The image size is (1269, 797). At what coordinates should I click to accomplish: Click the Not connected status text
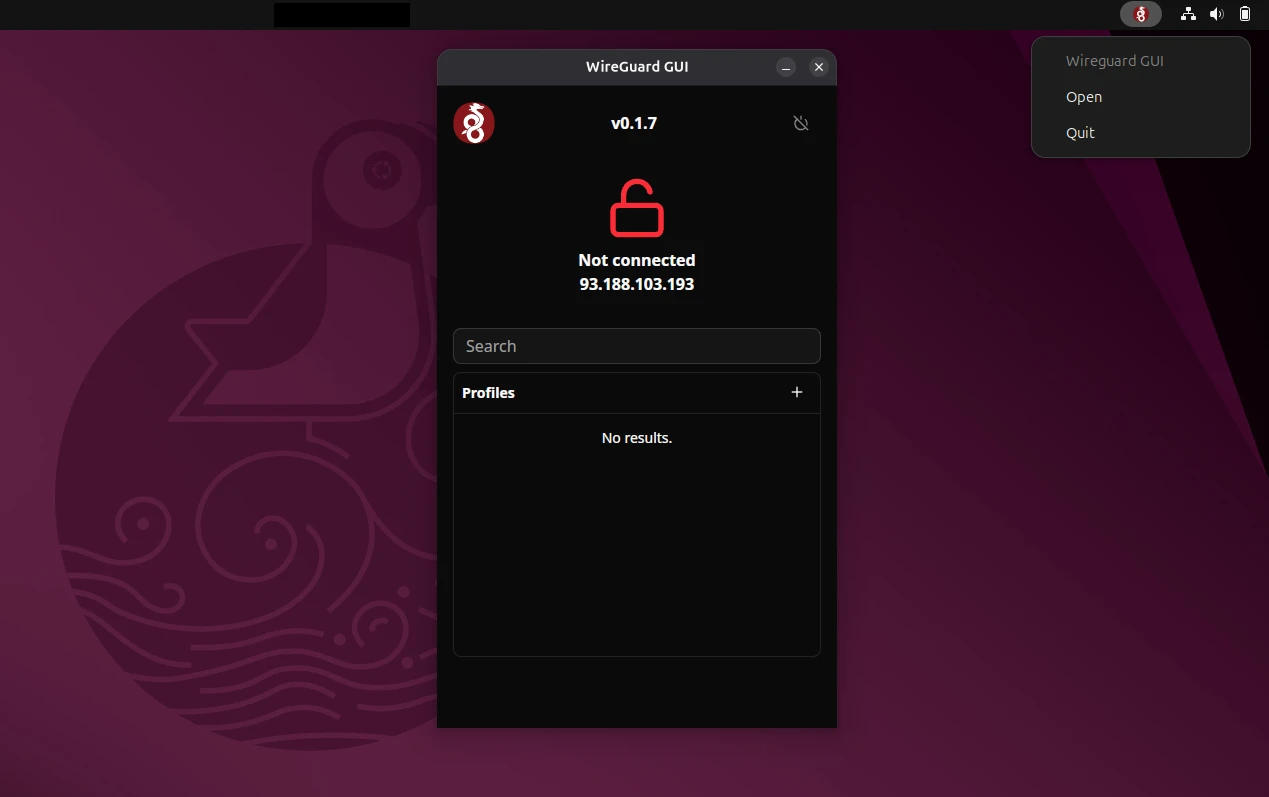click(x=637, y=260)
